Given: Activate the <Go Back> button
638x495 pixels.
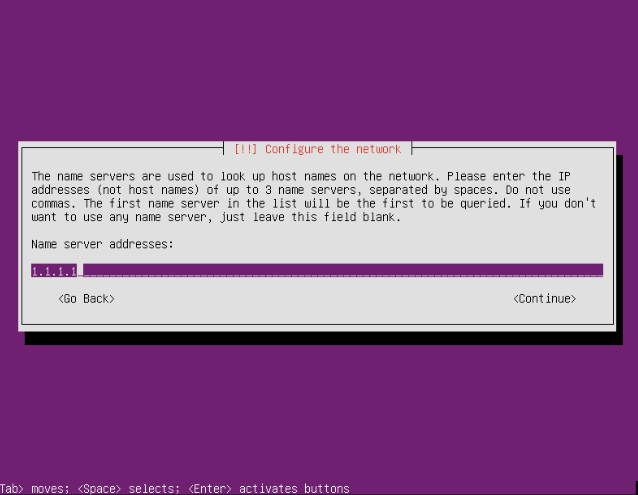Looking at the screenshot, I should [86, 299].
